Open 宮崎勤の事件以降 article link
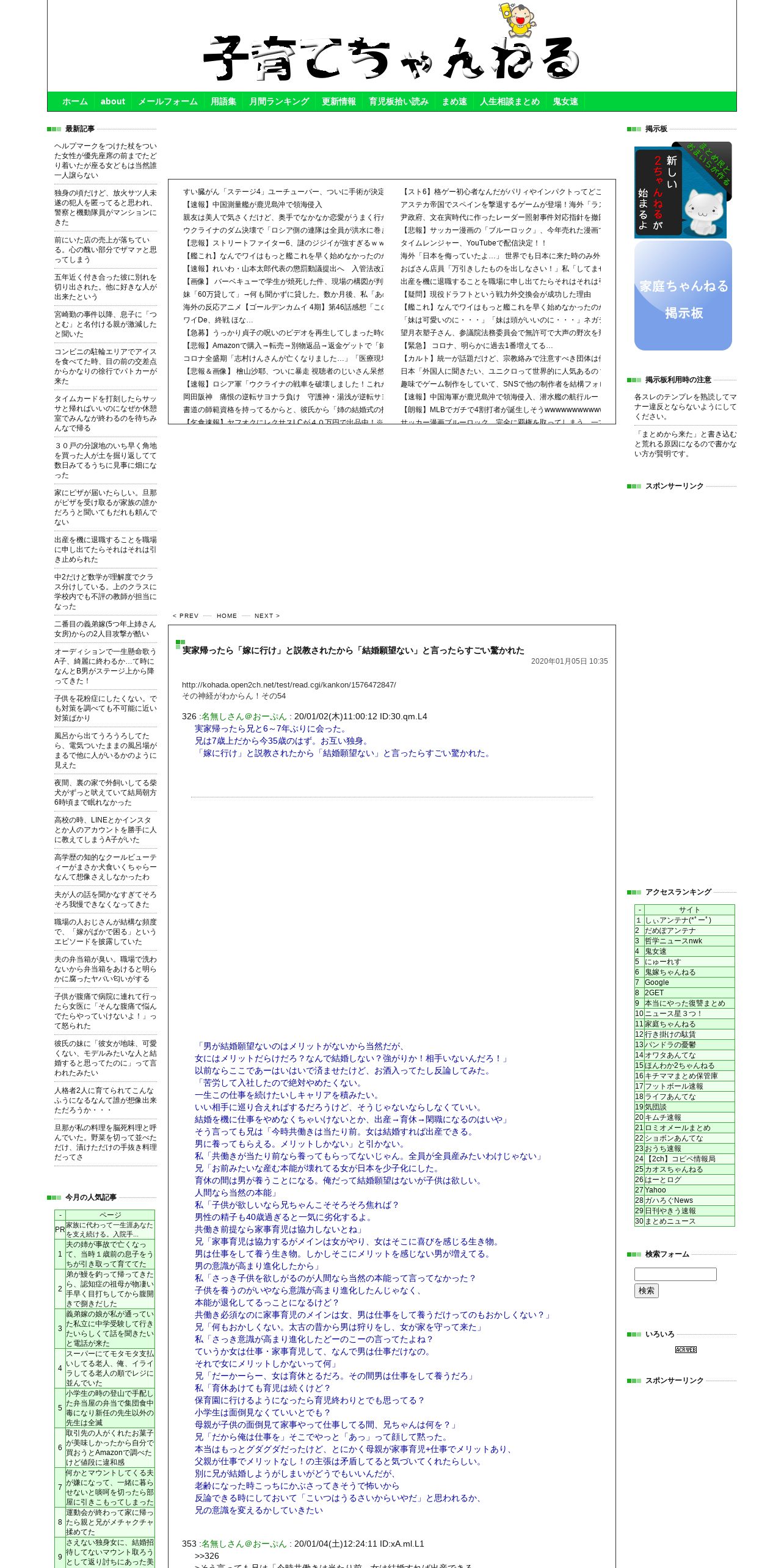This screenshot has height=1568, width=784. click(106, 324)
